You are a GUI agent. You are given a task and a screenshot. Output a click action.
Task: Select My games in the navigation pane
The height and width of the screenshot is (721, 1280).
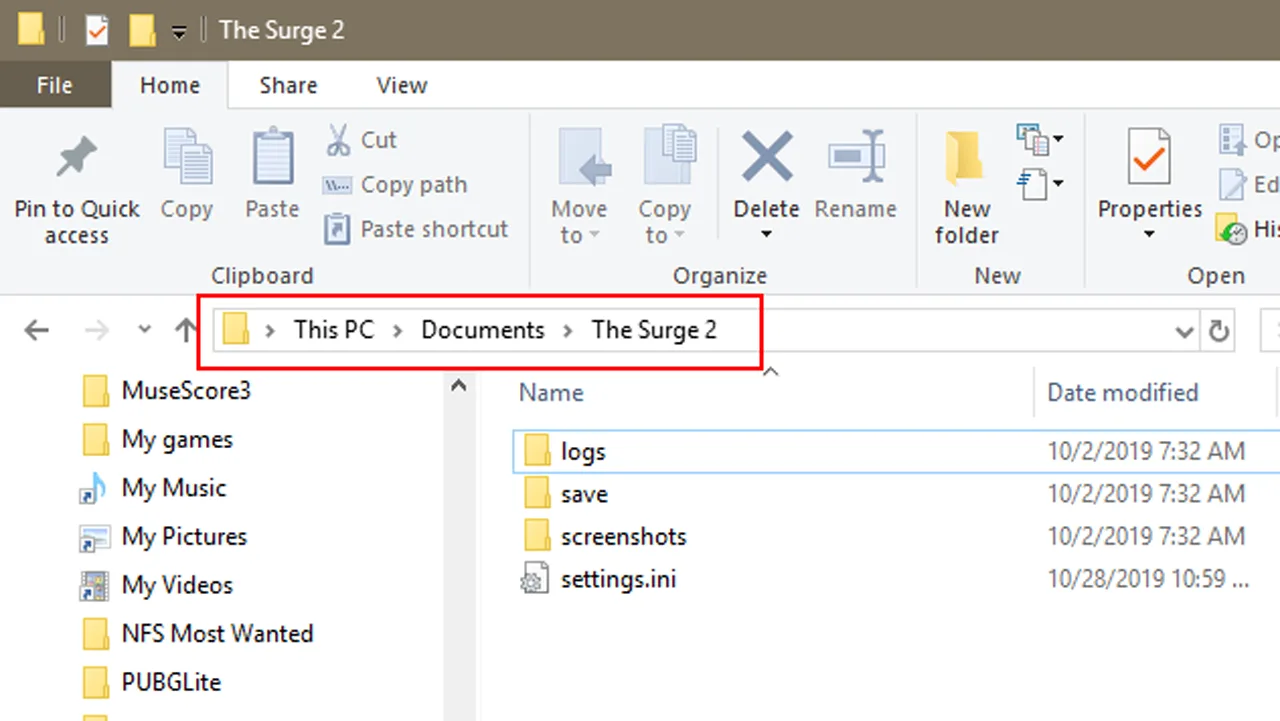pyautogui.click(x=177, y=439)
